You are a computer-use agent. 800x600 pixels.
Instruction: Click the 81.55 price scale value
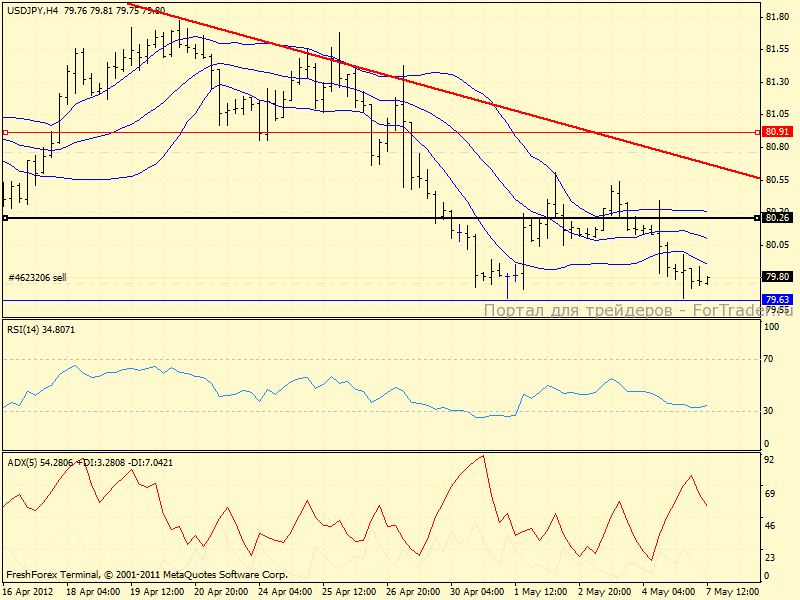click(778, 49)
